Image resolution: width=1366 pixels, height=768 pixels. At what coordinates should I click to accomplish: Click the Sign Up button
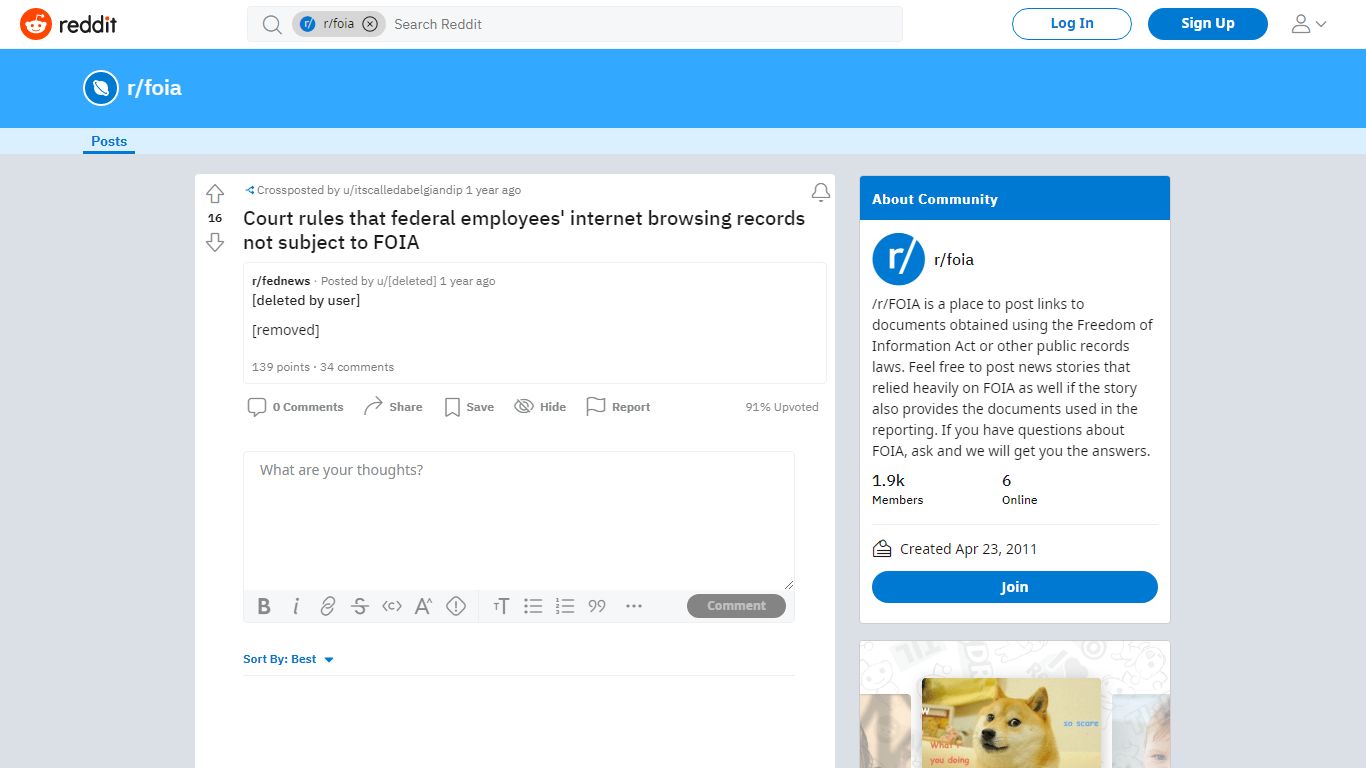point(1208,24)
